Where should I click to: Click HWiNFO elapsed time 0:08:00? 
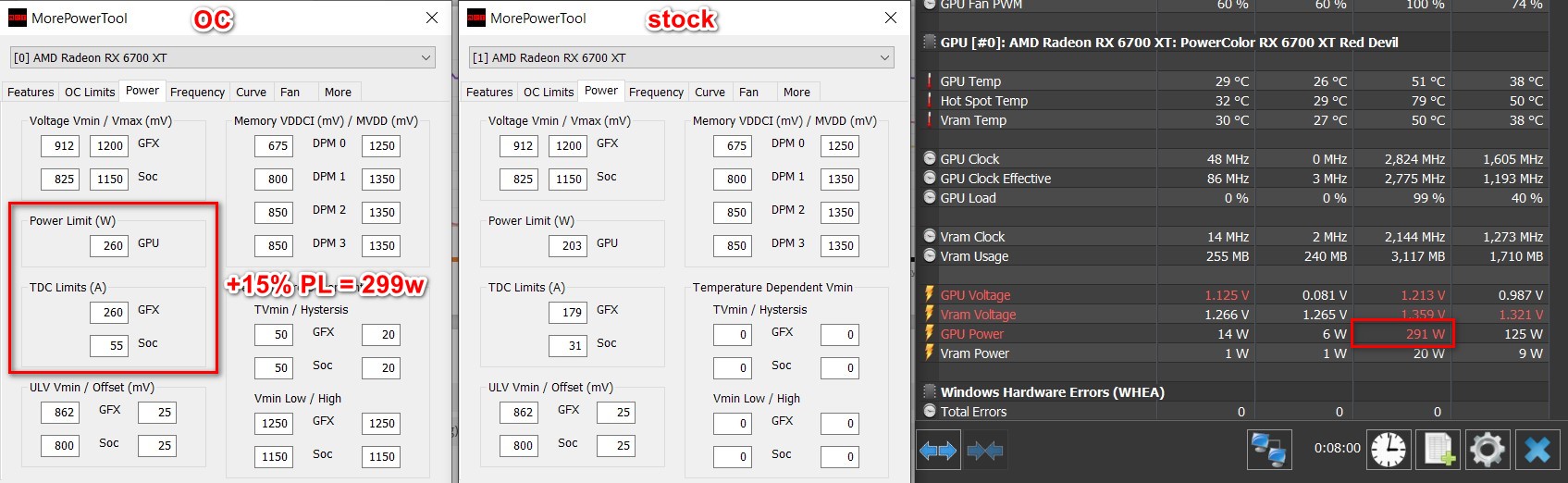click(x=1337, y=448)
